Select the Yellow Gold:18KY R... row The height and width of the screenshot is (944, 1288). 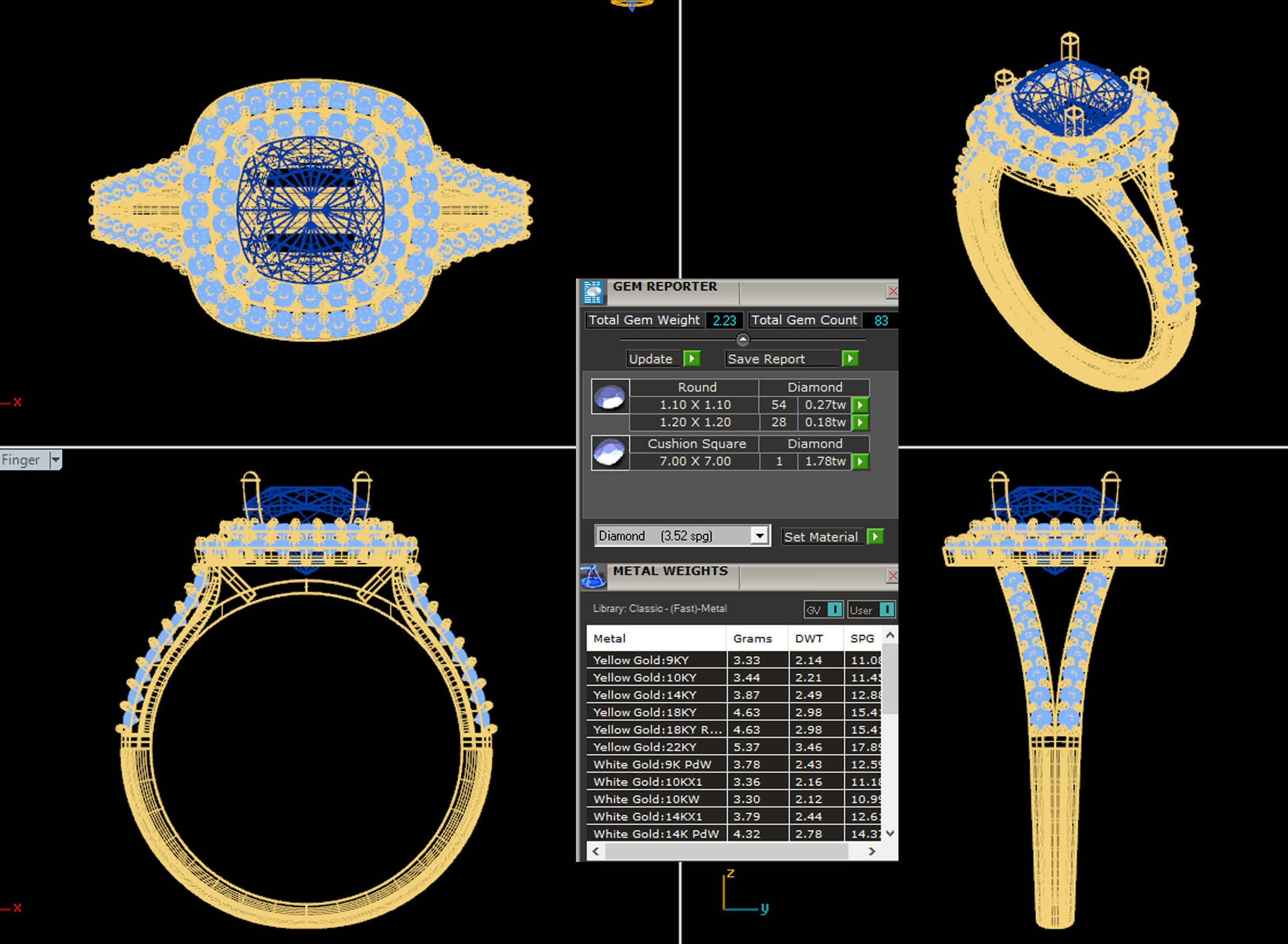pyautogui.click(x=734, y=730)
